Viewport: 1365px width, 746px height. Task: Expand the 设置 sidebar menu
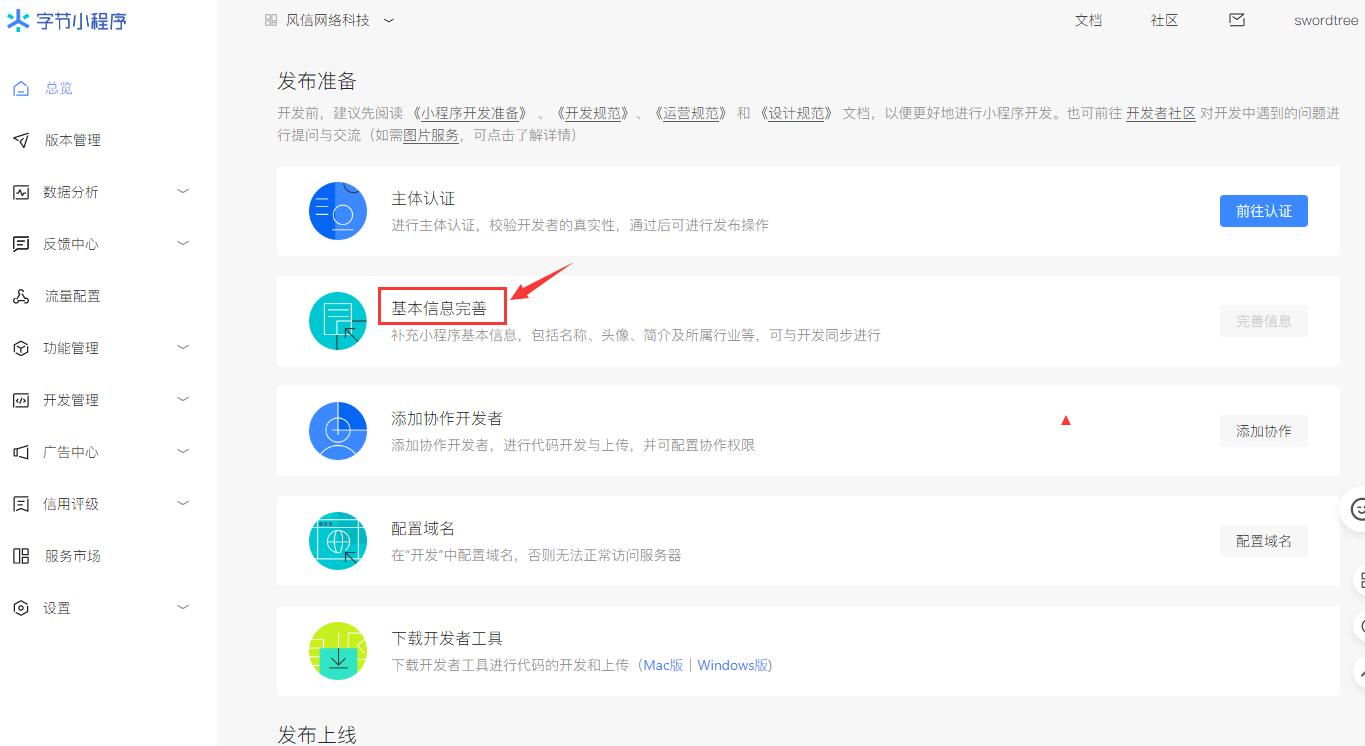(100, 608)
